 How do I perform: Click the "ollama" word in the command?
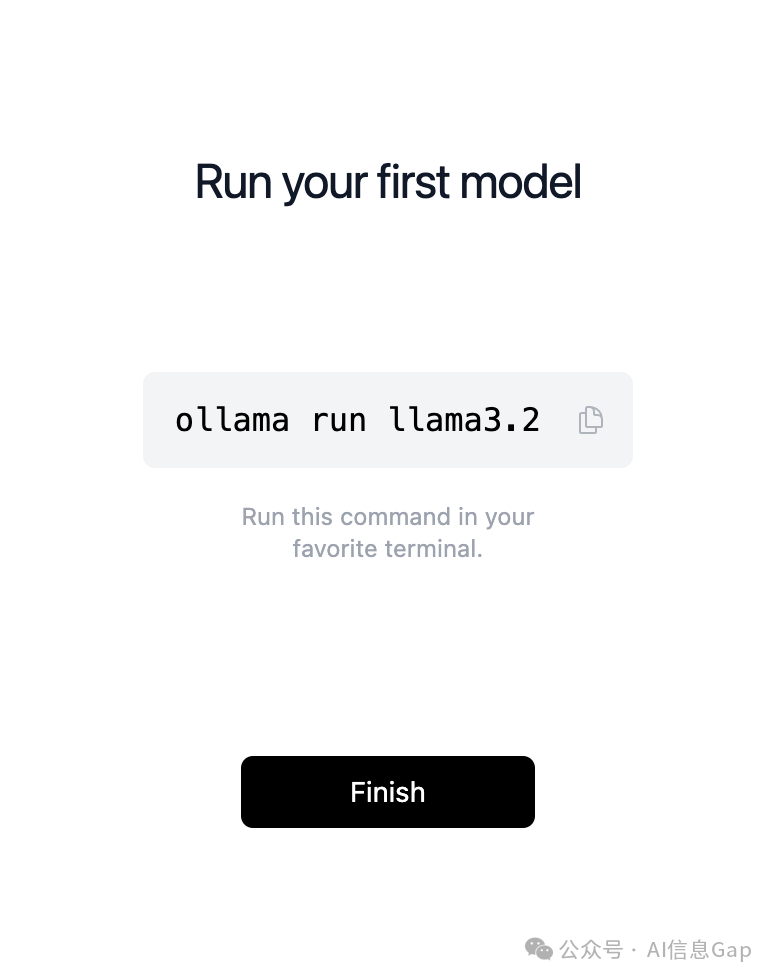[232, 420]
